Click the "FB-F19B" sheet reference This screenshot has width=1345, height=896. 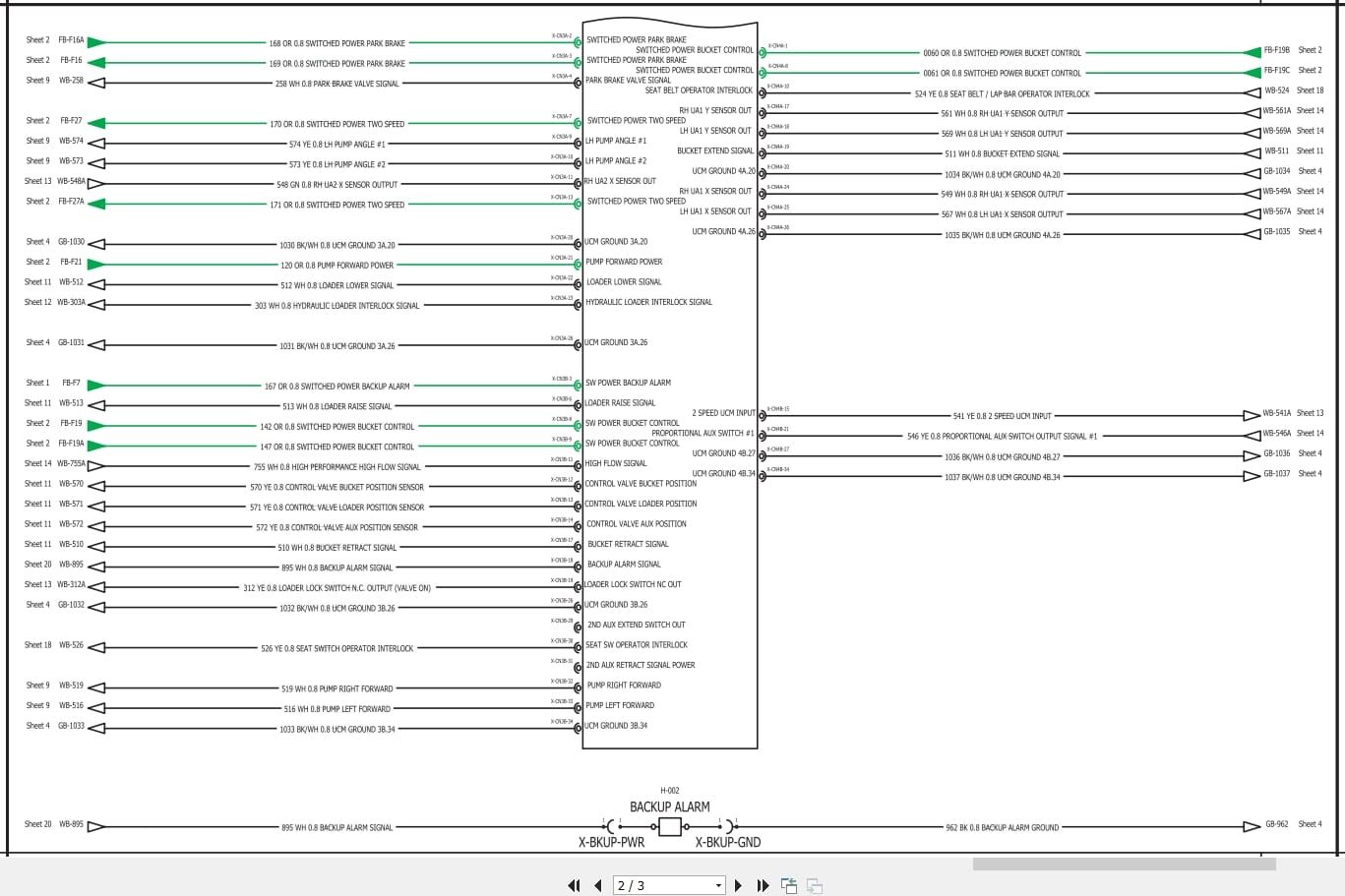pos(1277,50)
